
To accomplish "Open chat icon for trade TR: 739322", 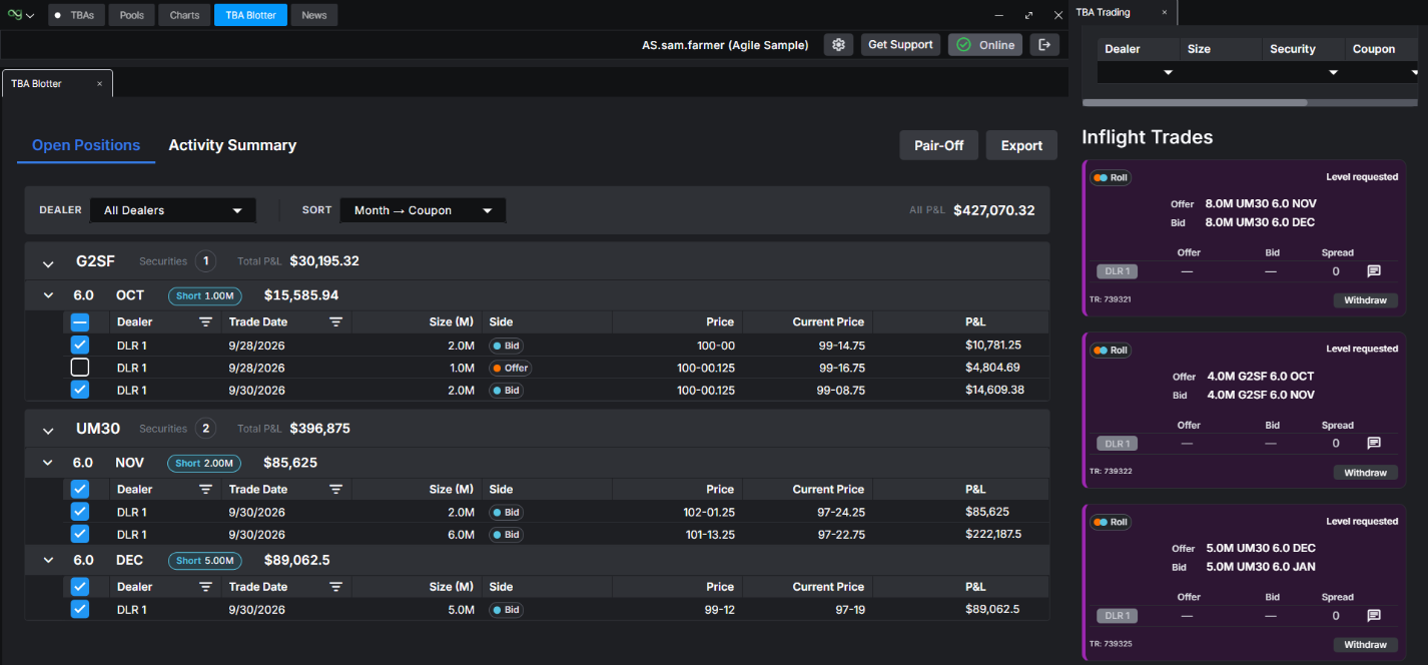I will tap(1374, 443).
